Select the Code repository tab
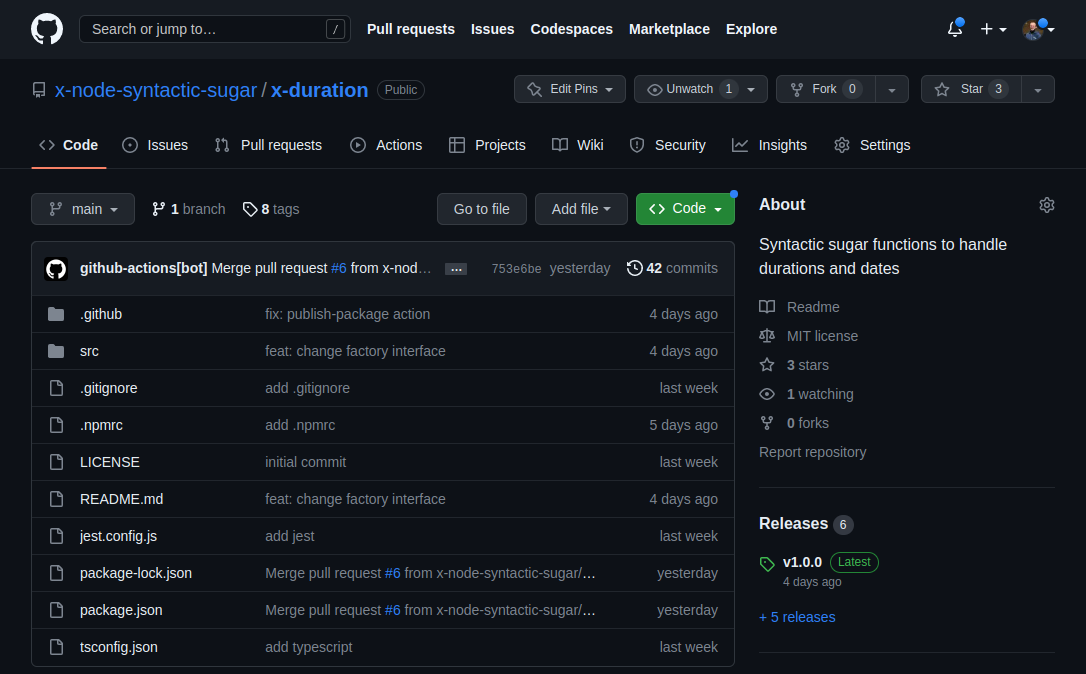This screenshot has height=674, width=1086. click(x=69, y=145)
